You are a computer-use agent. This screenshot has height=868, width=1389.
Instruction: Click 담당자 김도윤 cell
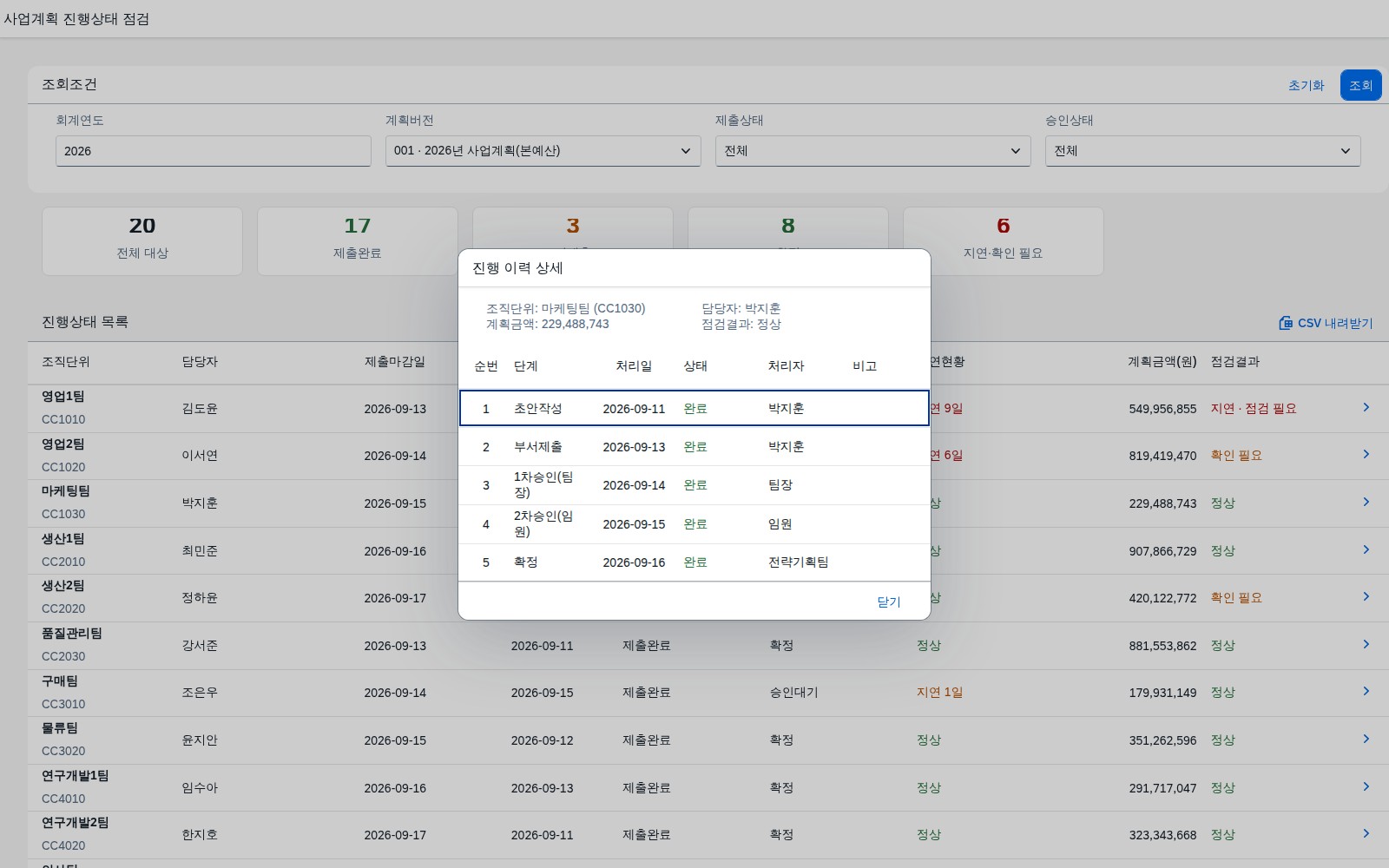pyautogui.click(x=200, y=409)
